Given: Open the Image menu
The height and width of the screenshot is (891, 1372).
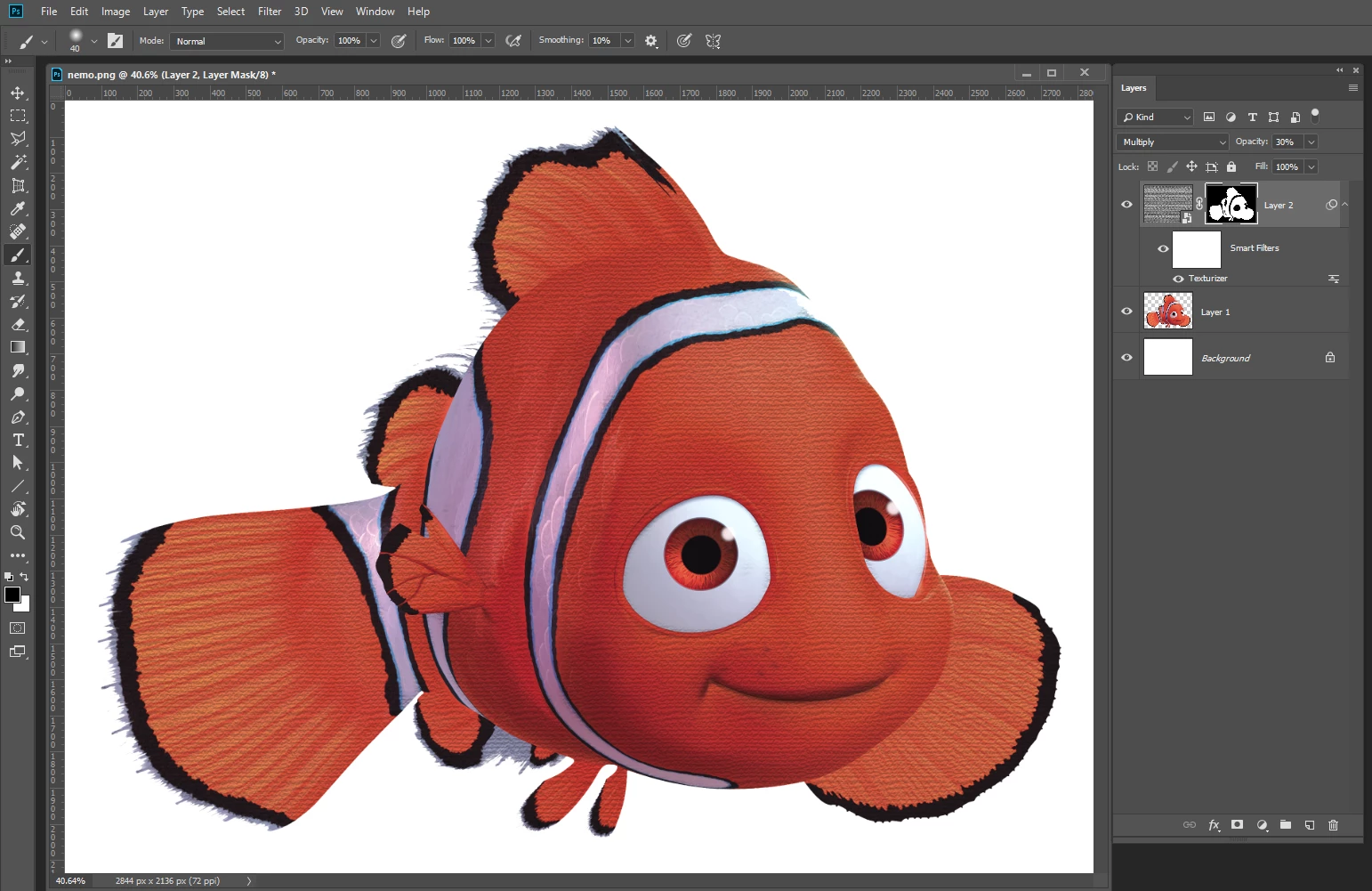Looking at the screenshot, I should pyautogui.click(x=116, y=12).
